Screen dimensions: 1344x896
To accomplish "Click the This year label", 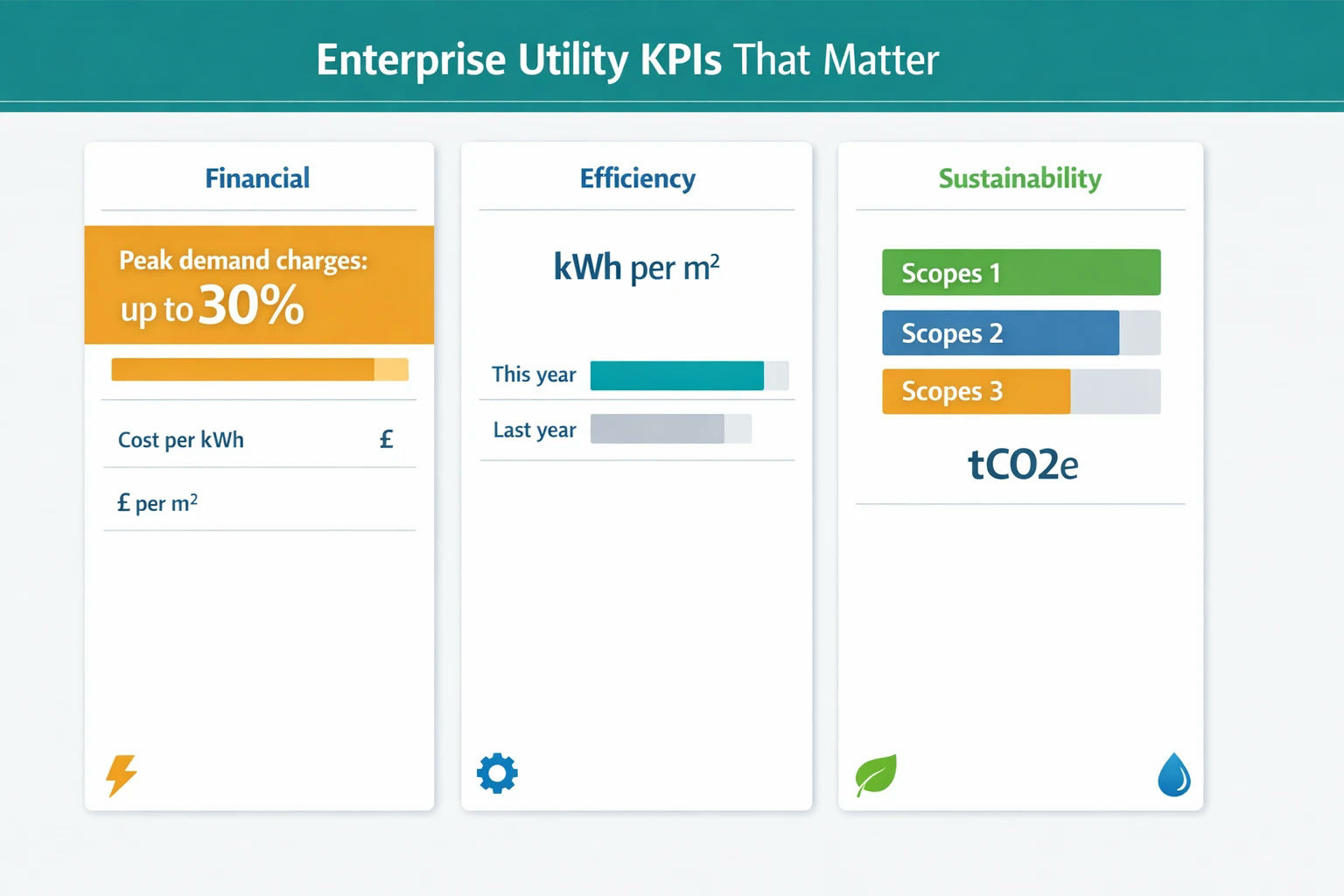I will tap(534, 375).
